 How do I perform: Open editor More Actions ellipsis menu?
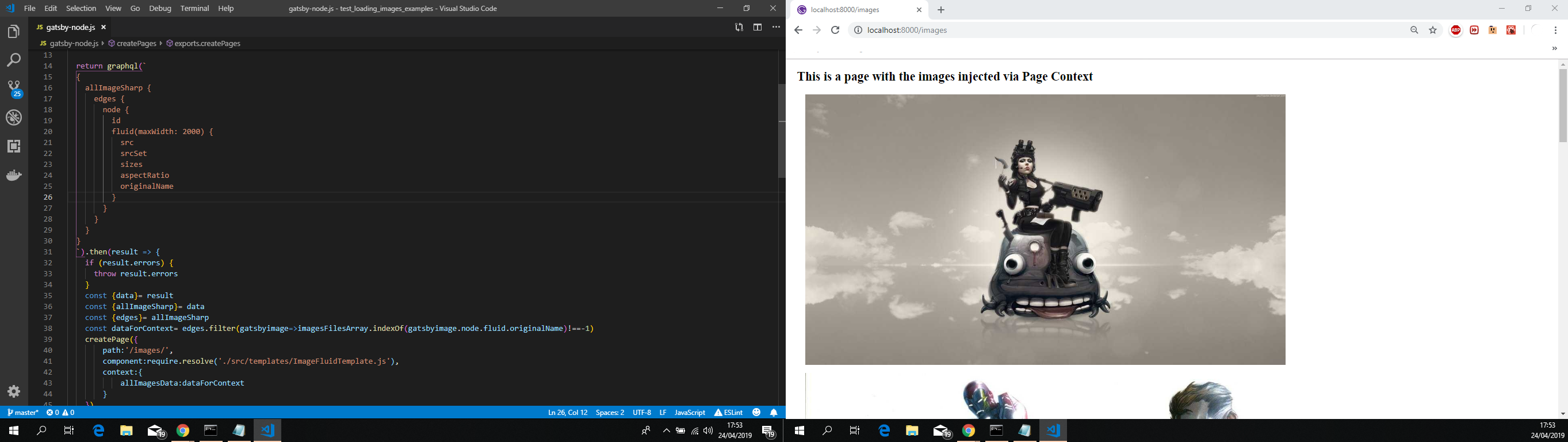776,28
